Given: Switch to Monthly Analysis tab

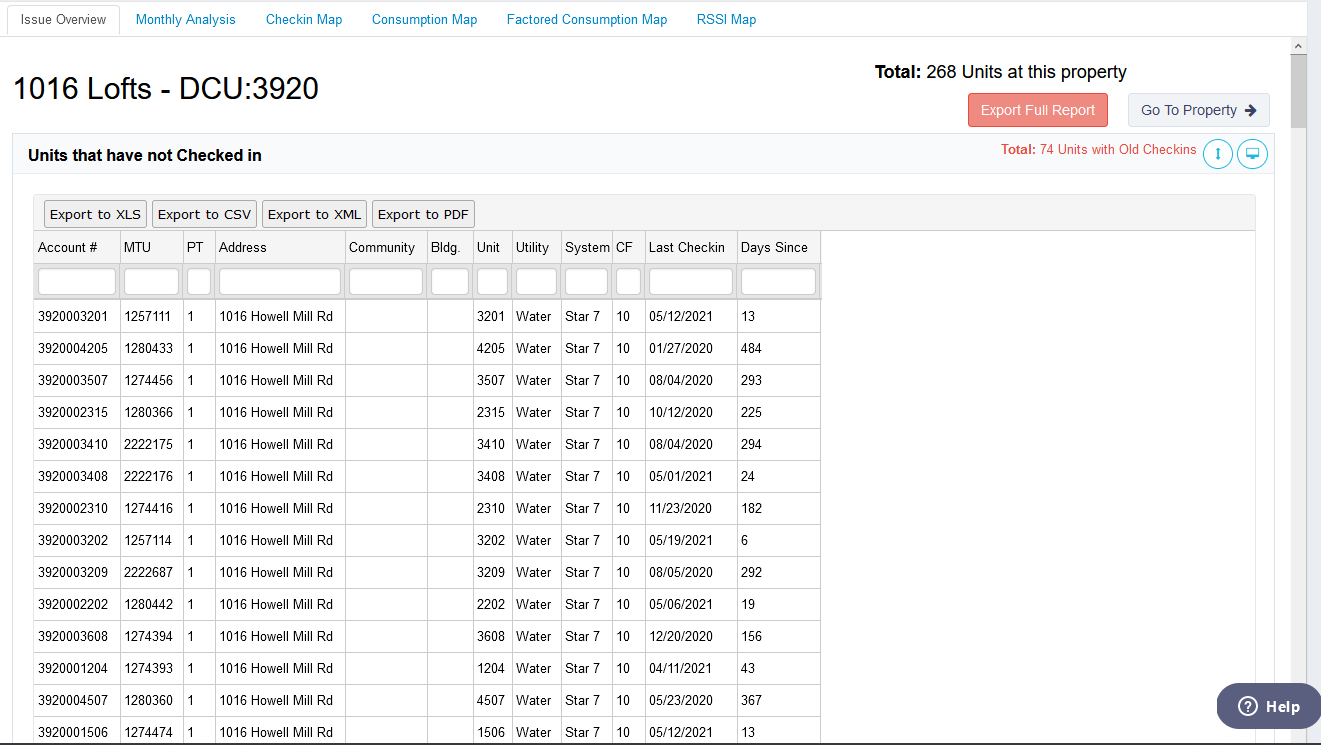Looking at the screenshot, I should coord(186,19).
